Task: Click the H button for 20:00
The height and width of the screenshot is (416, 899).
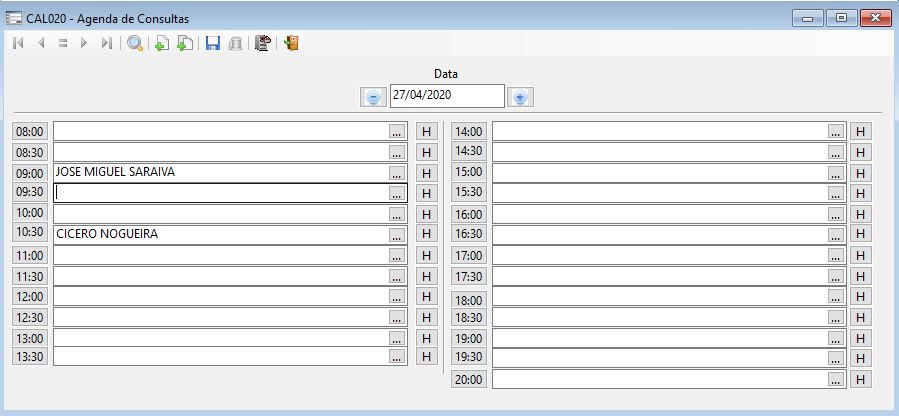Action: [x=860, y=380]
